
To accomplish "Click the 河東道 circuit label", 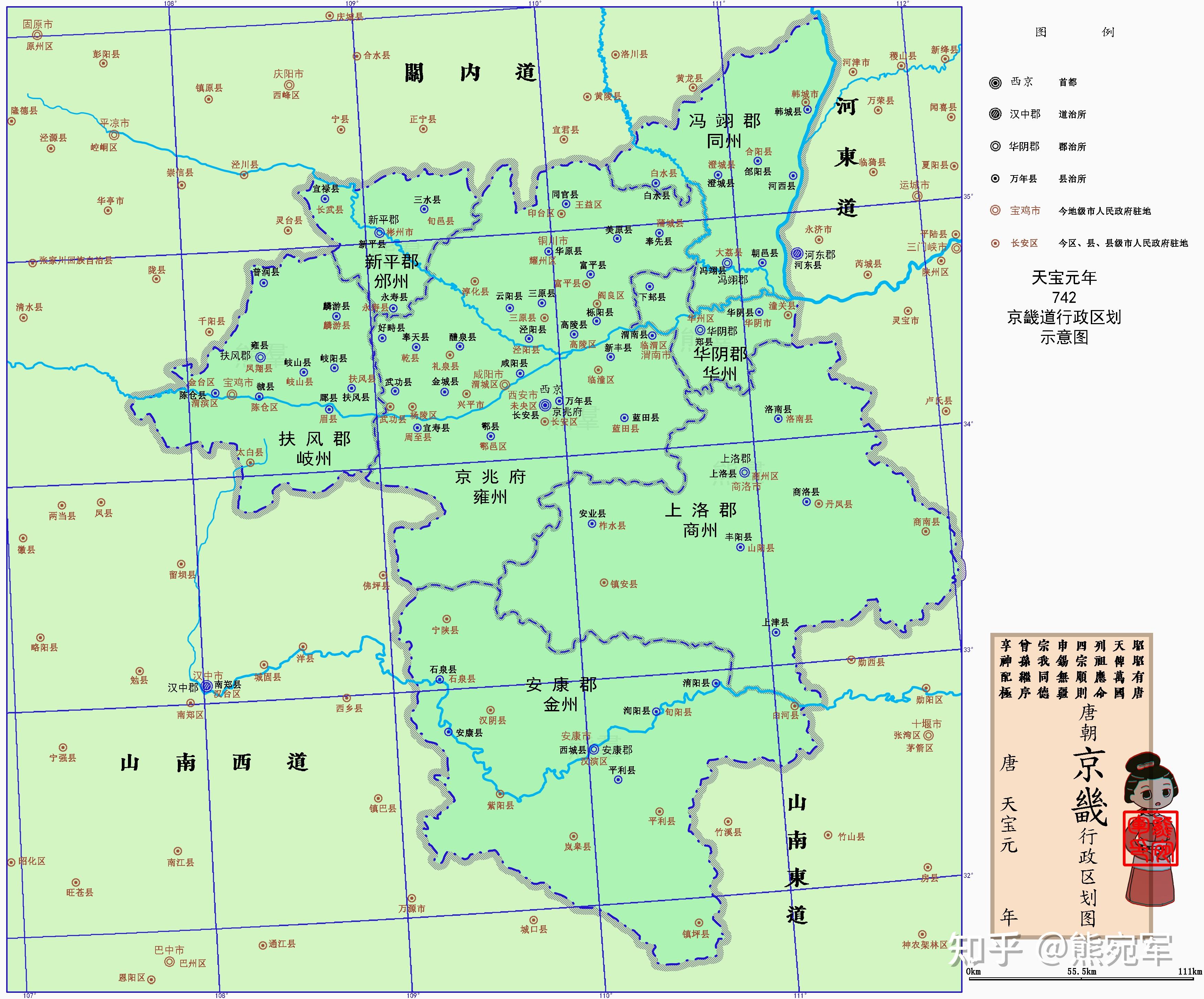I will point(847,157).
